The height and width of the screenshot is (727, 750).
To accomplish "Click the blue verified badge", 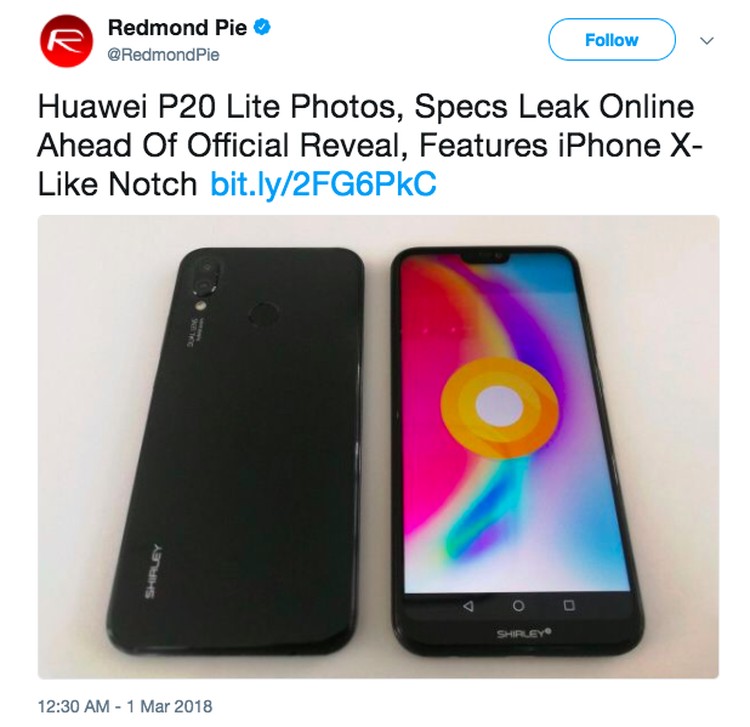I will (262, 27).
